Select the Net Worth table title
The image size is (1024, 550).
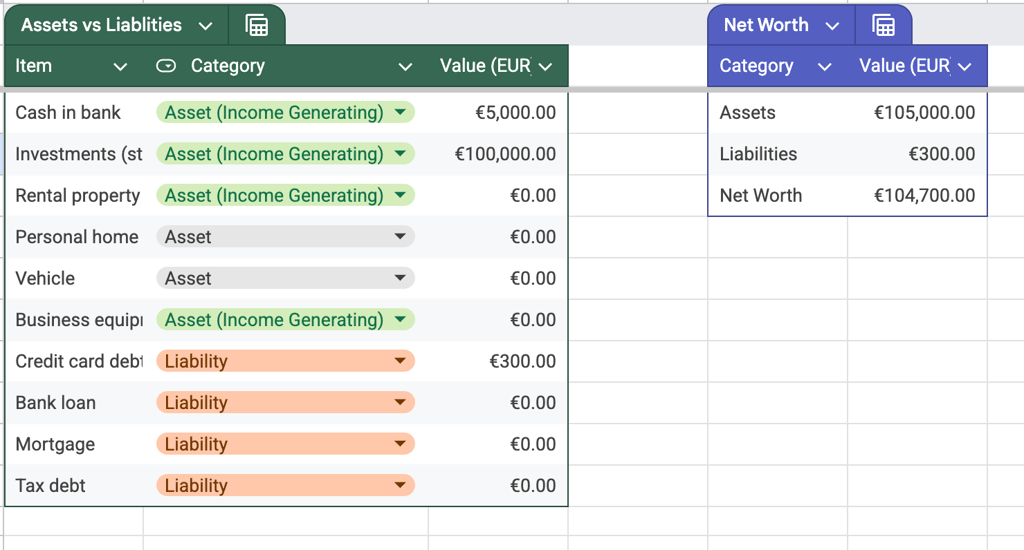[x=766, y=25]
